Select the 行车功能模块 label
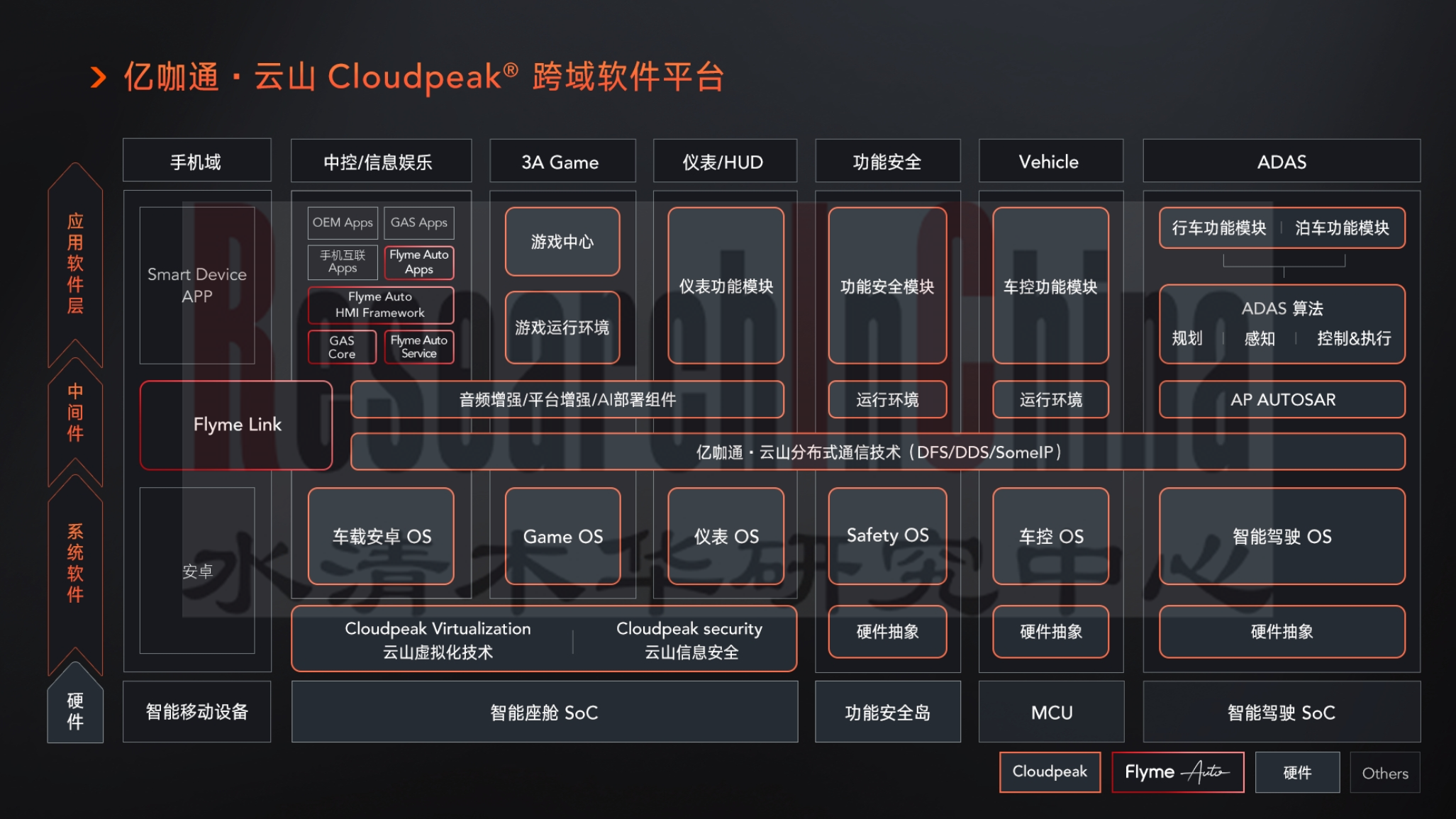The image size is (1456, 819). [1219, 228]
